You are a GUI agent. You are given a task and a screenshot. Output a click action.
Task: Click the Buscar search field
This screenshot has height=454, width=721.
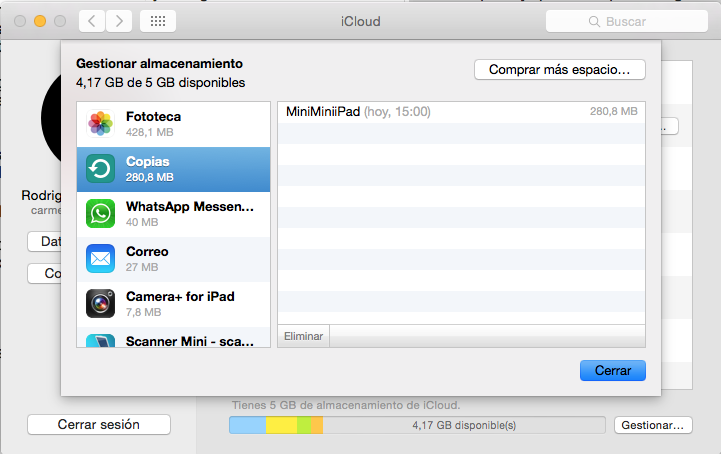click(x=627, y=22)
